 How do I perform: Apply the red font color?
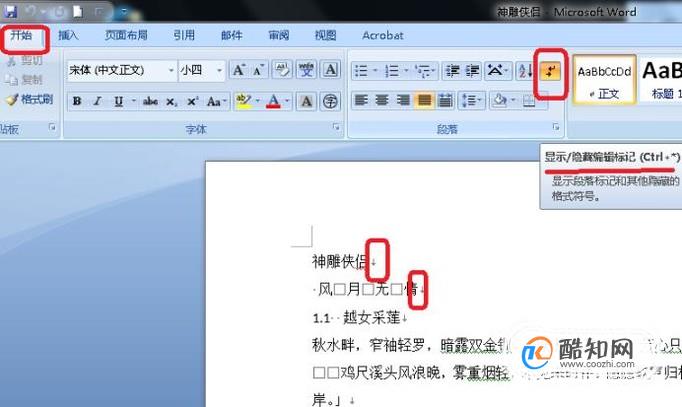(x=273, y=101)
